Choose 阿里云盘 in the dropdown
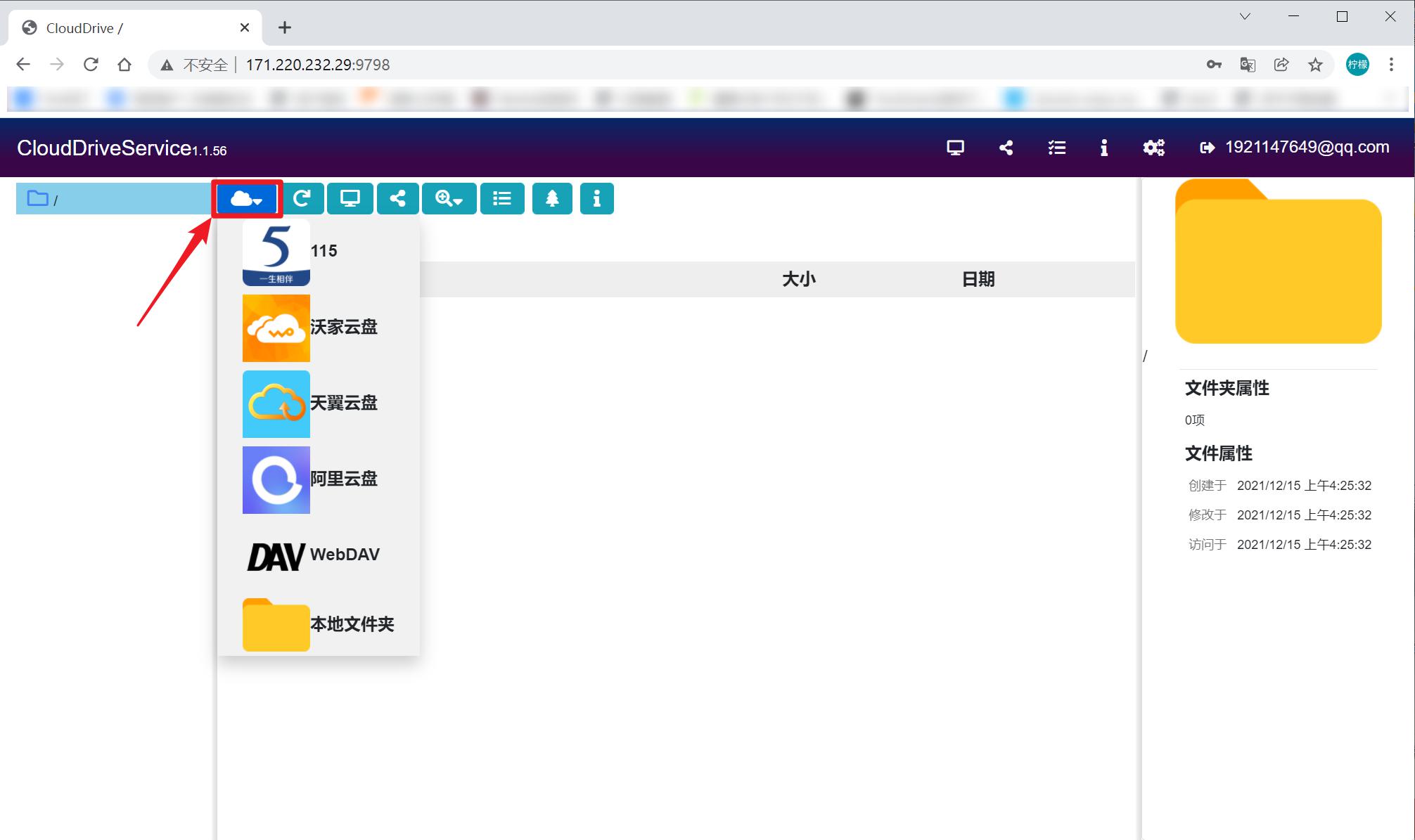 [x=319, y=479]
